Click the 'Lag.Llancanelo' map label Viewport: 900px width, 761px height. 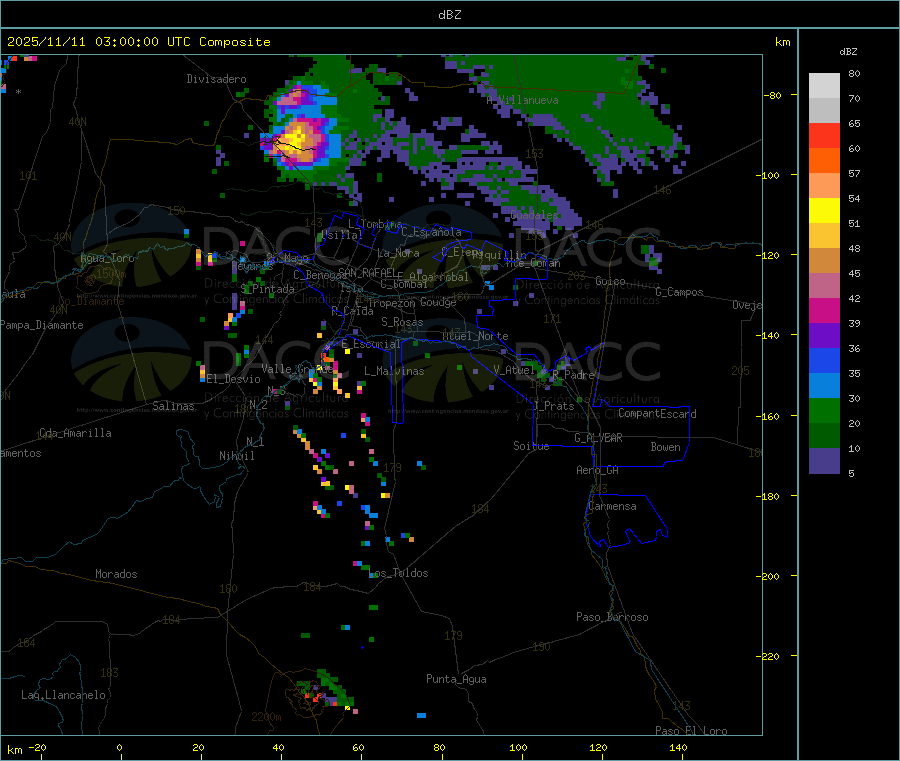[64, 695]
